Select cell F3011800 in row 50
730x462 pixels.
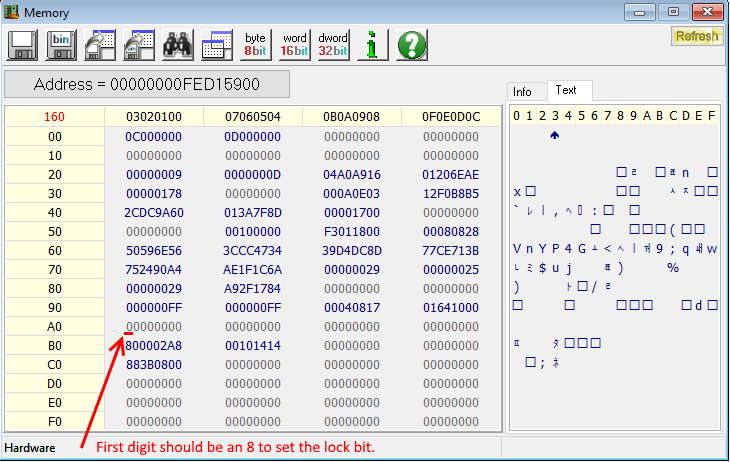click(352, 231)
